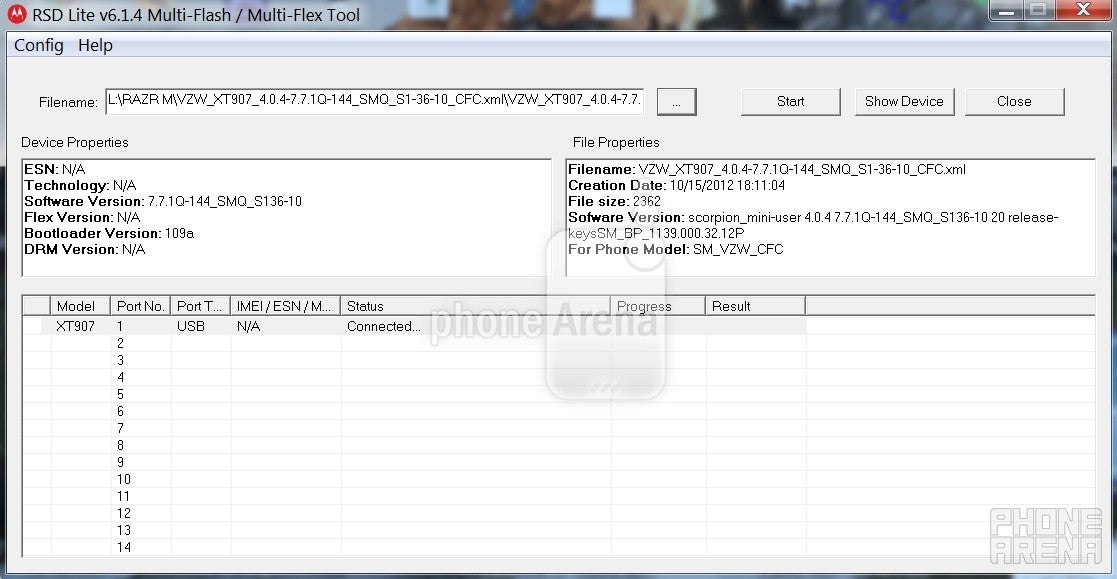The width and height of the screenshot is (1117, 579).
Task: Click the Start button
Action: tap(791, 102)
